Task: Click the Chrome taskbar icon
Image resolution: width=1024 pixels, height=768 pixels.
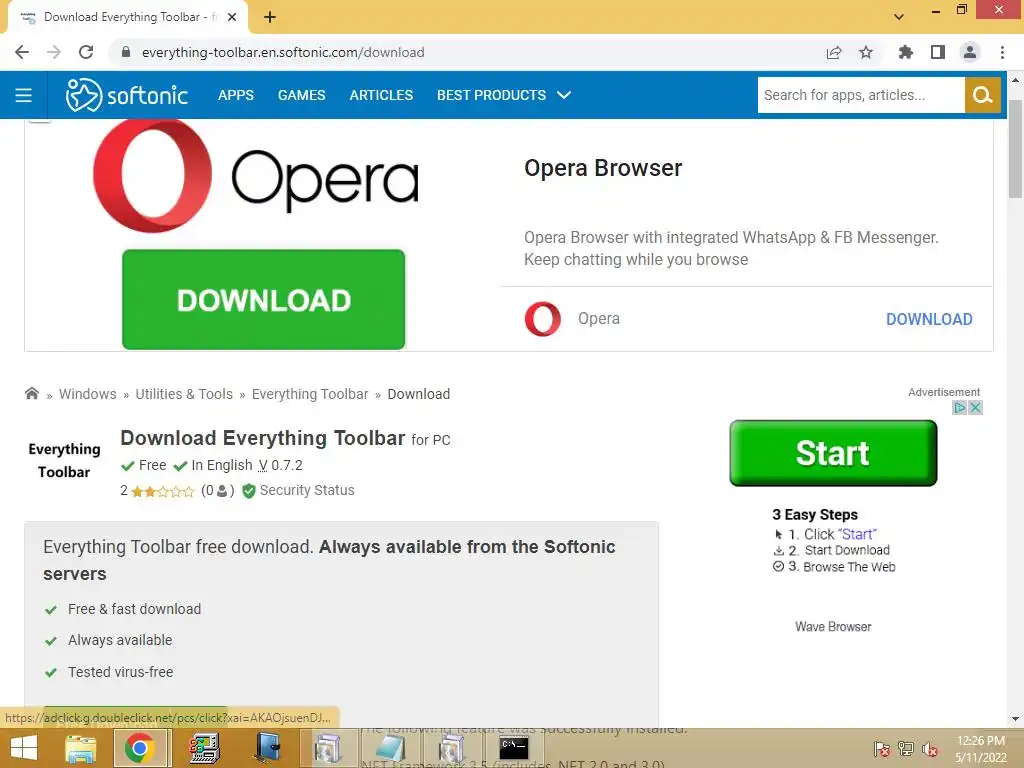Action: pyautogui.click(x=140, y=748)
